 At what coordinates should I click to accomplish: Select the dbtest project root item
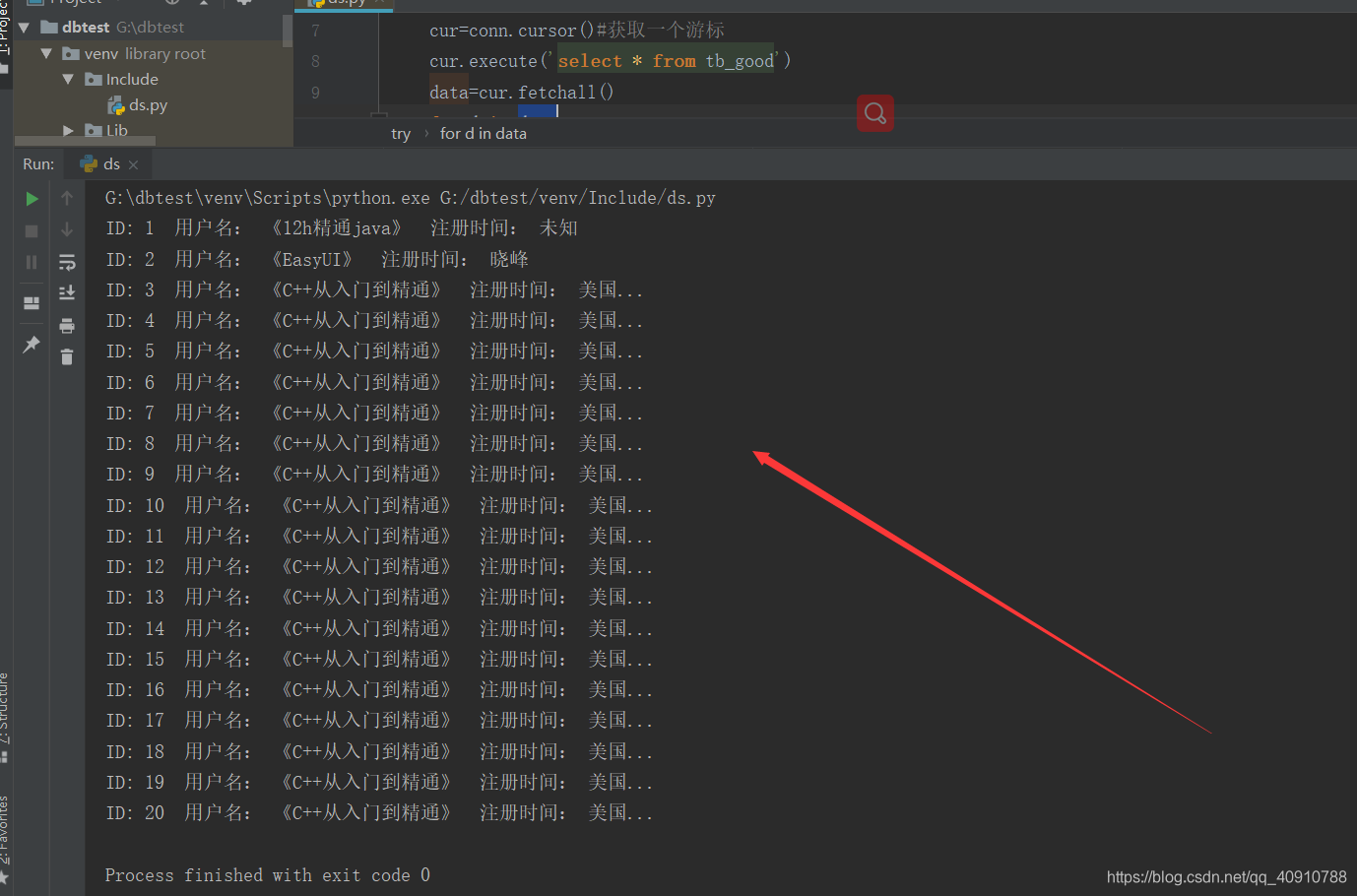(x=112, y=28)
